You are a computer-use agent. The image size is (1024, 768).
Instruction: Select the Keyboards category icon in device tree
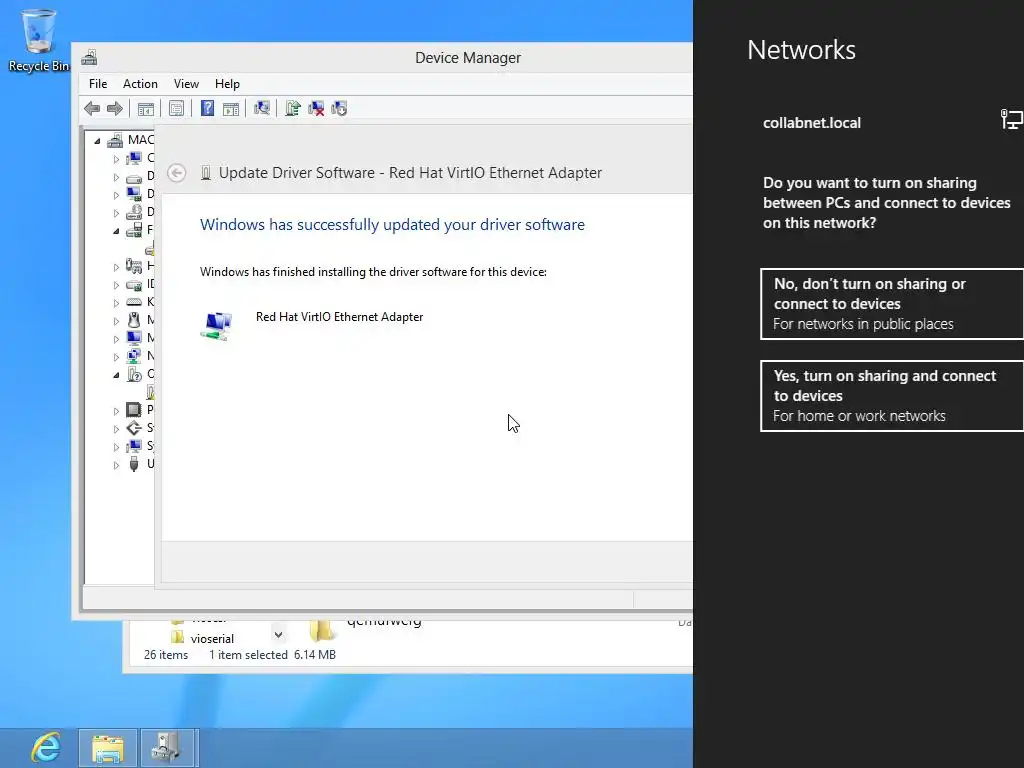134,302
